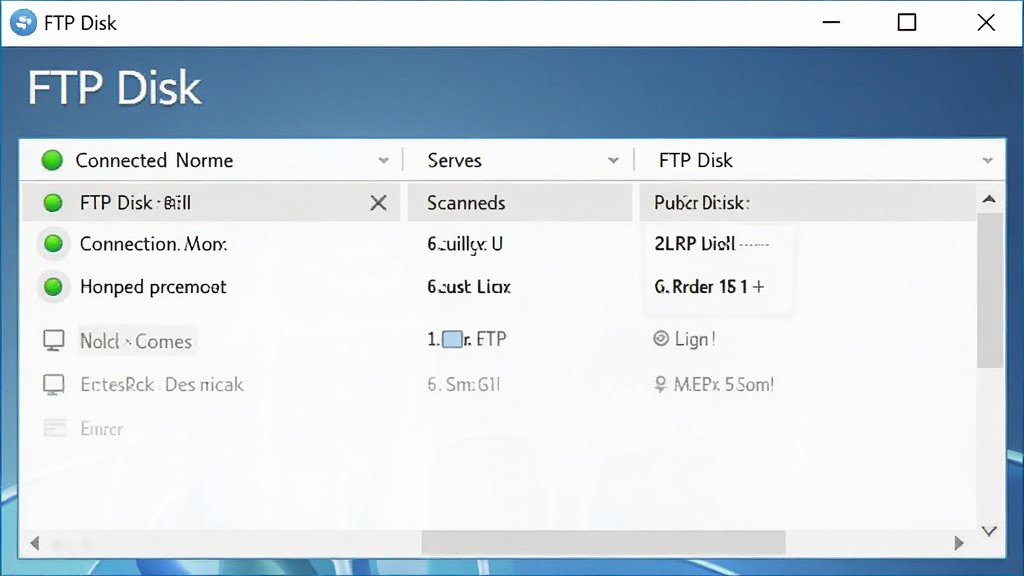Click monitor icon beside Nold Comes
Screen dimensions: 1024x576
pos(54,340)
